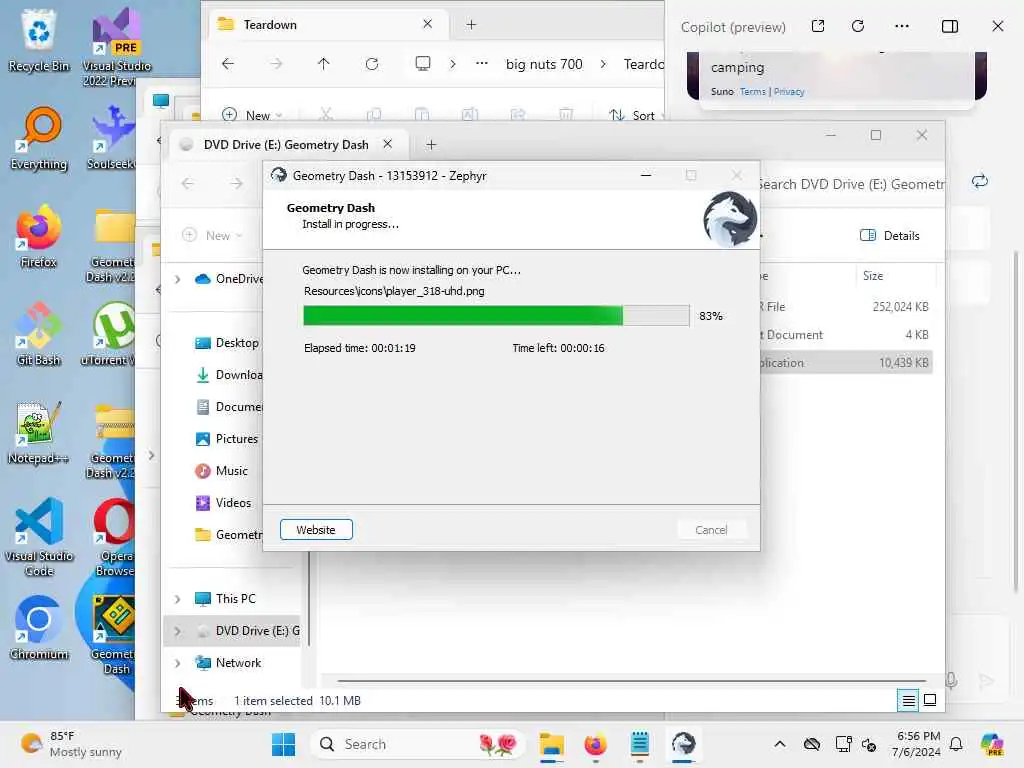Open the Notepad taskbar icon

[639, 744]
